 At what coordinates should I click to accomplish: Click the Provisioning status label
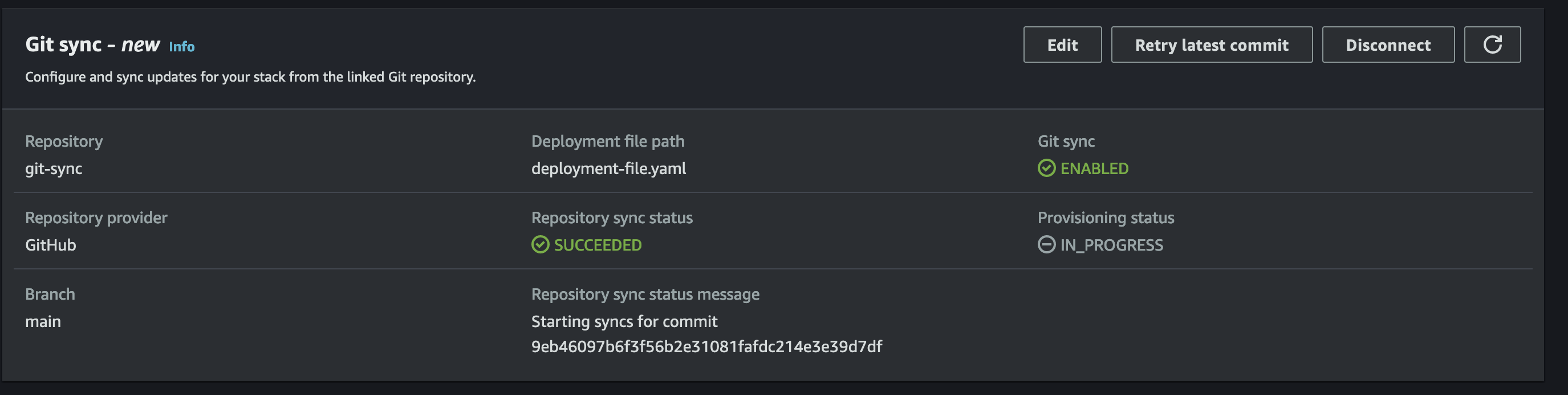(1106, 217)
